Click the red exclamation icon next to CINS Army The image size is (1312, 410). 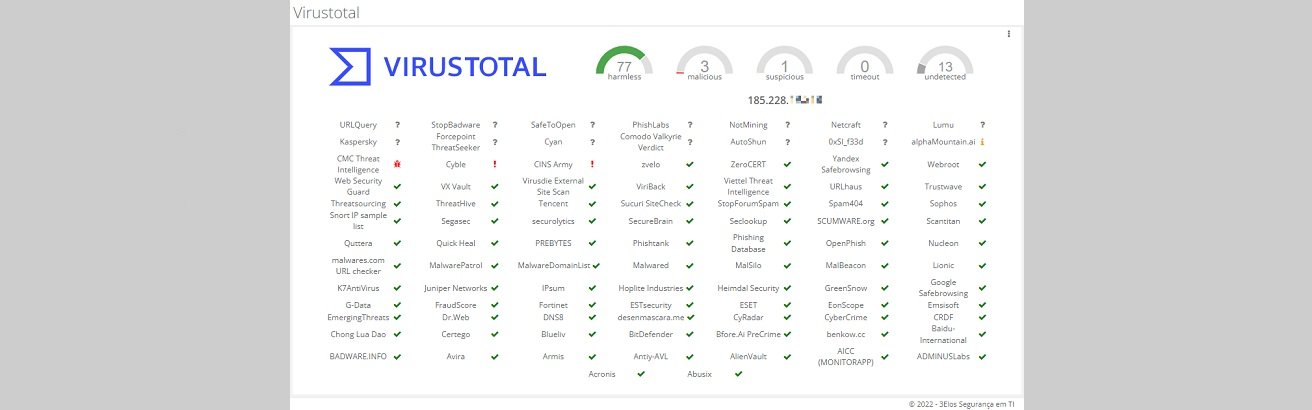[592, 164]
